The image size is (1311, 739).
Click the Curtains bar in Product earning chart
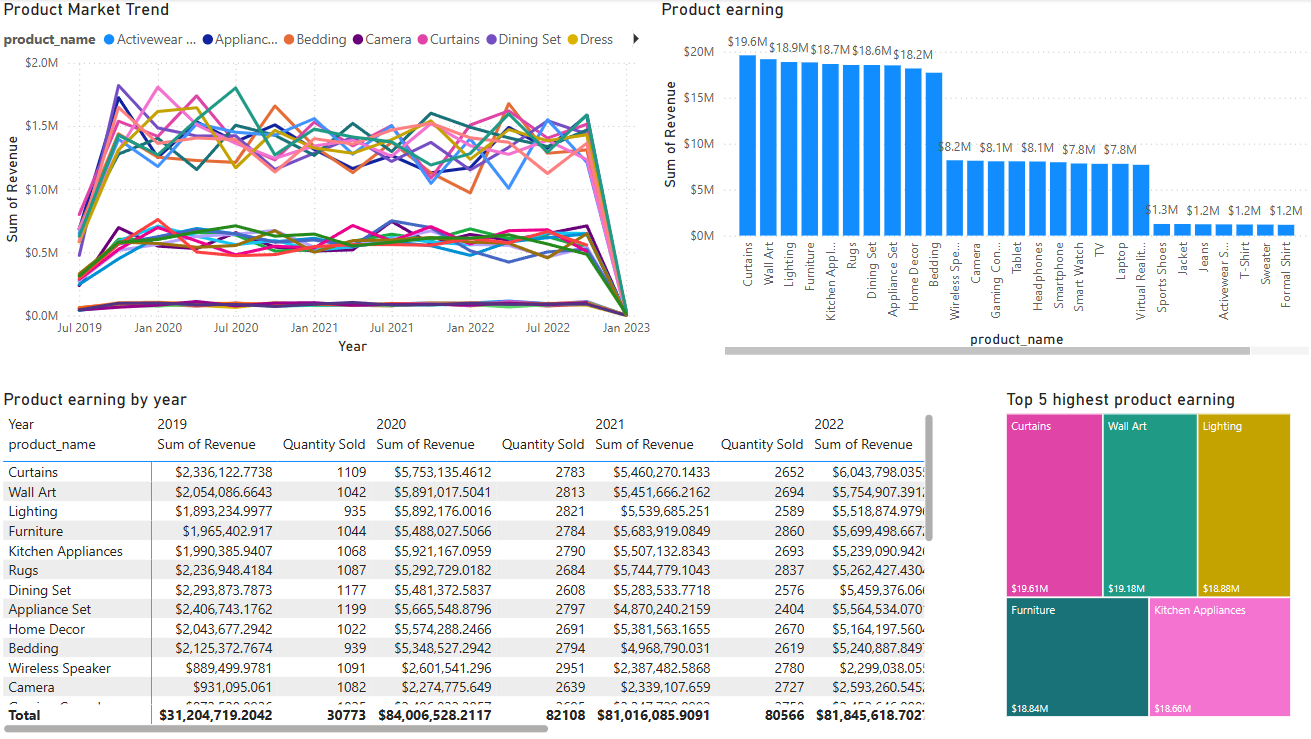point(748,170)
